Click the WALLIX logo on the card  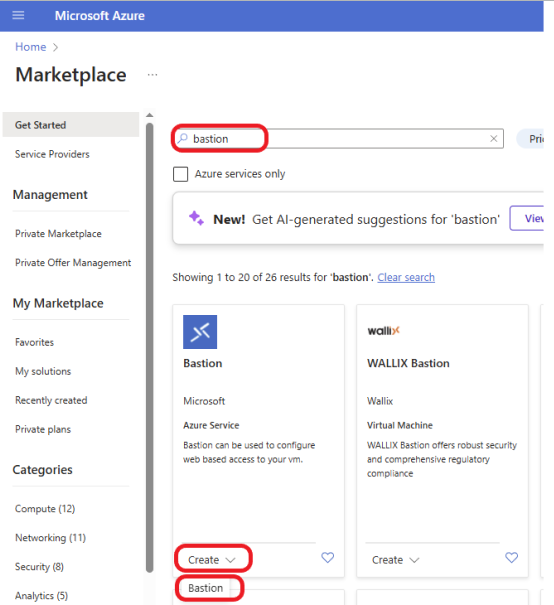click(x=383, y=331)
